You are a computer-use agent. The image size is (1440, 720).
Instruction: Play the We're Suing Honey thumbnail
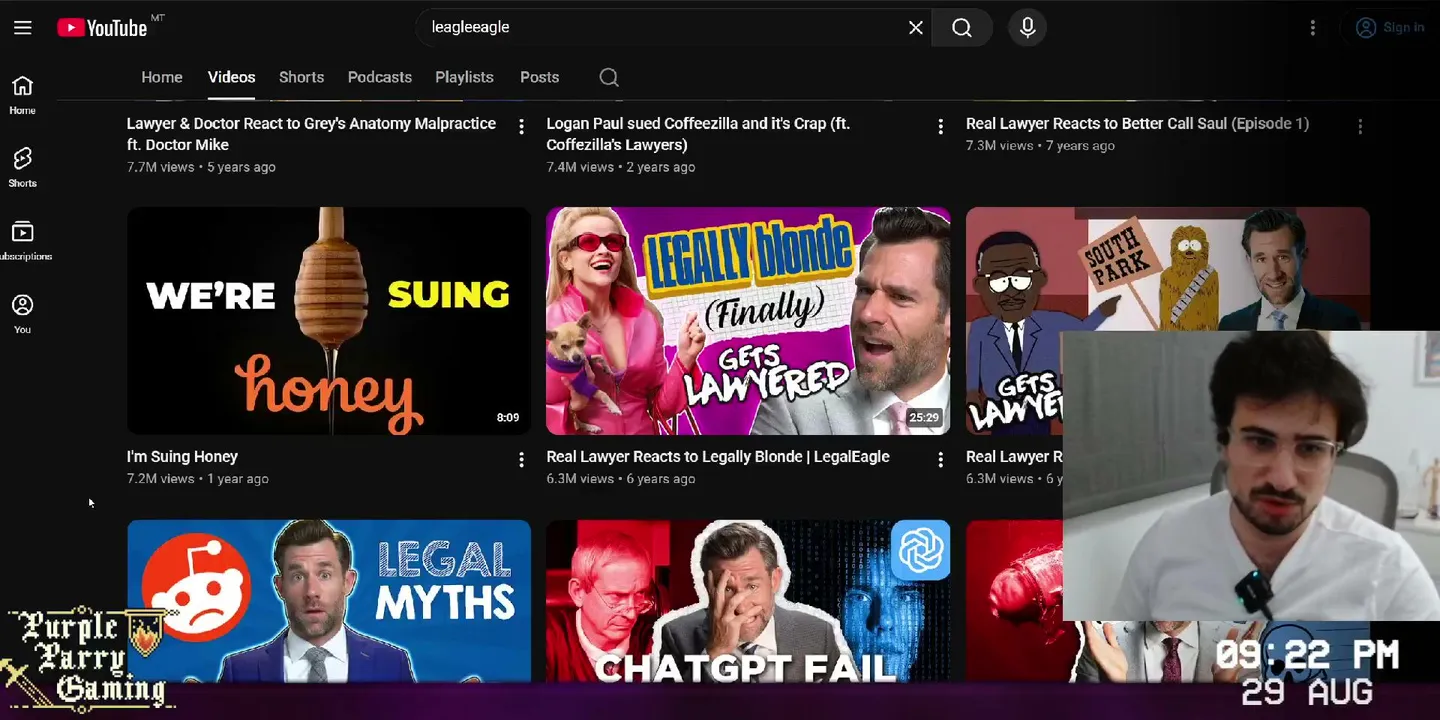pyautogui.click(x=329, y=321)
